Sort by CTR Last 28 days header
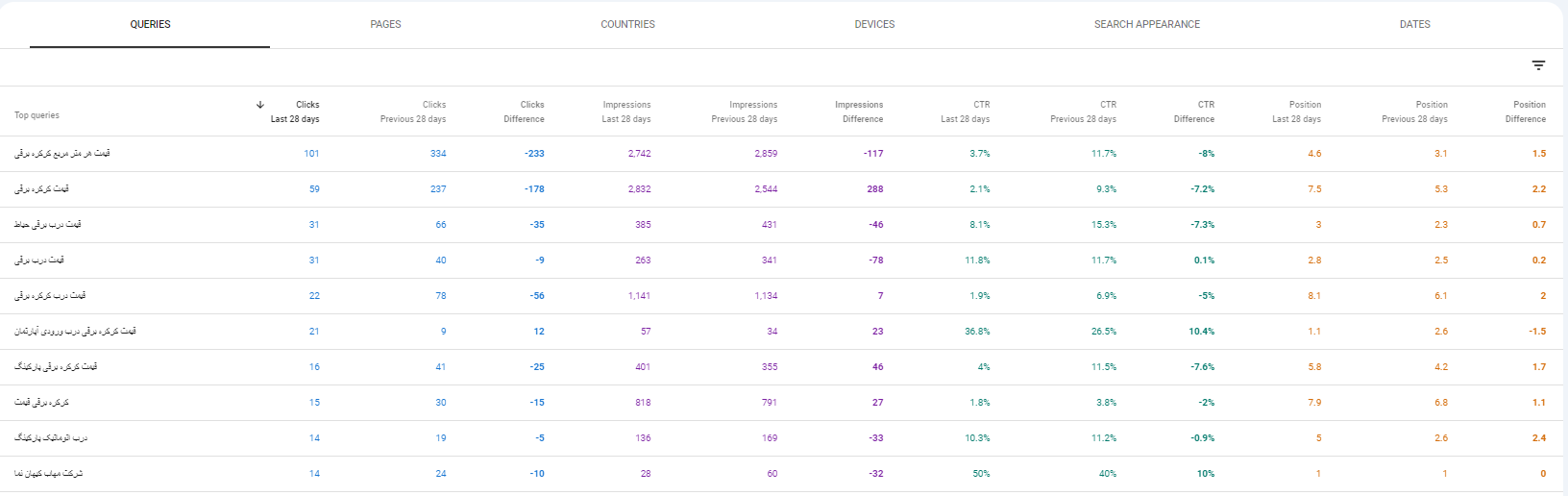This screenshot has width=1568, height=496. (x=965, y=112)
